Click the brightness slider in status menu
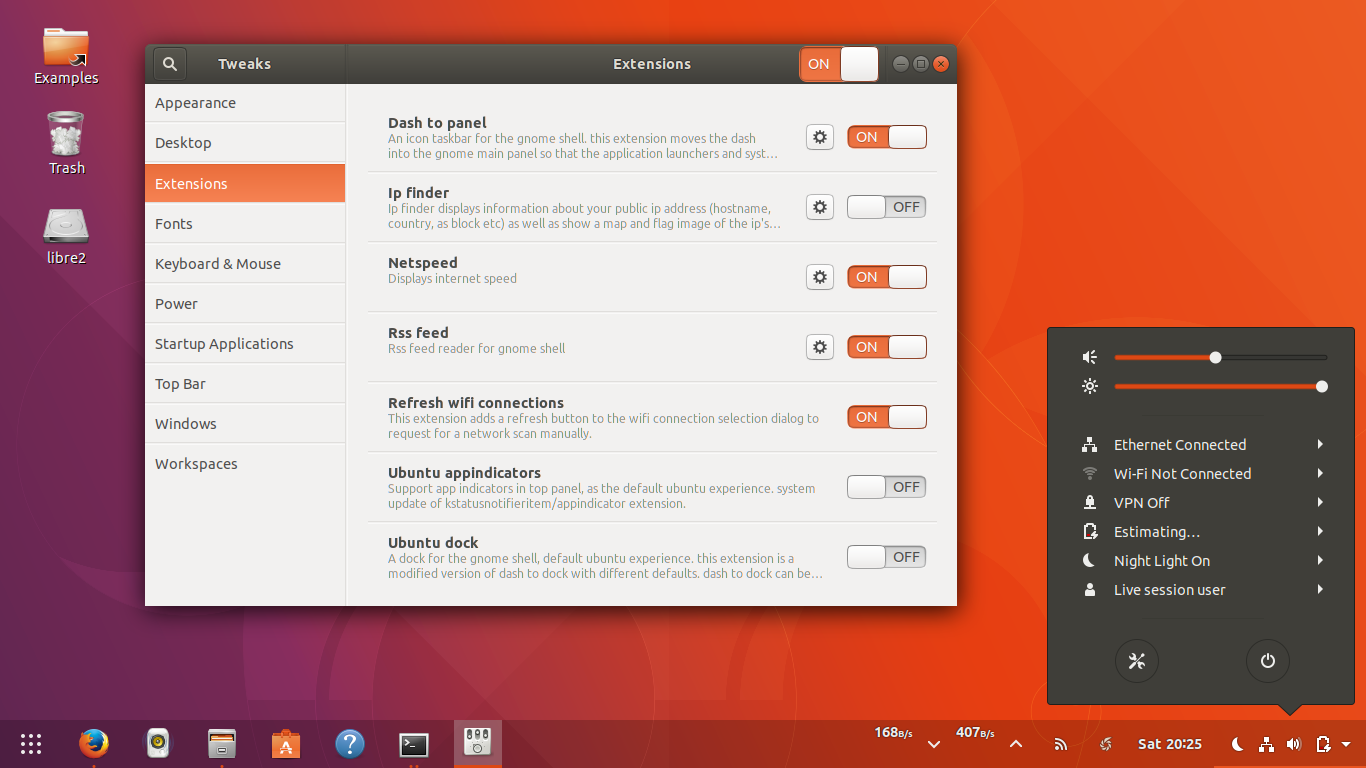This screenshot has width=1366, height=768. [1221, 386]
